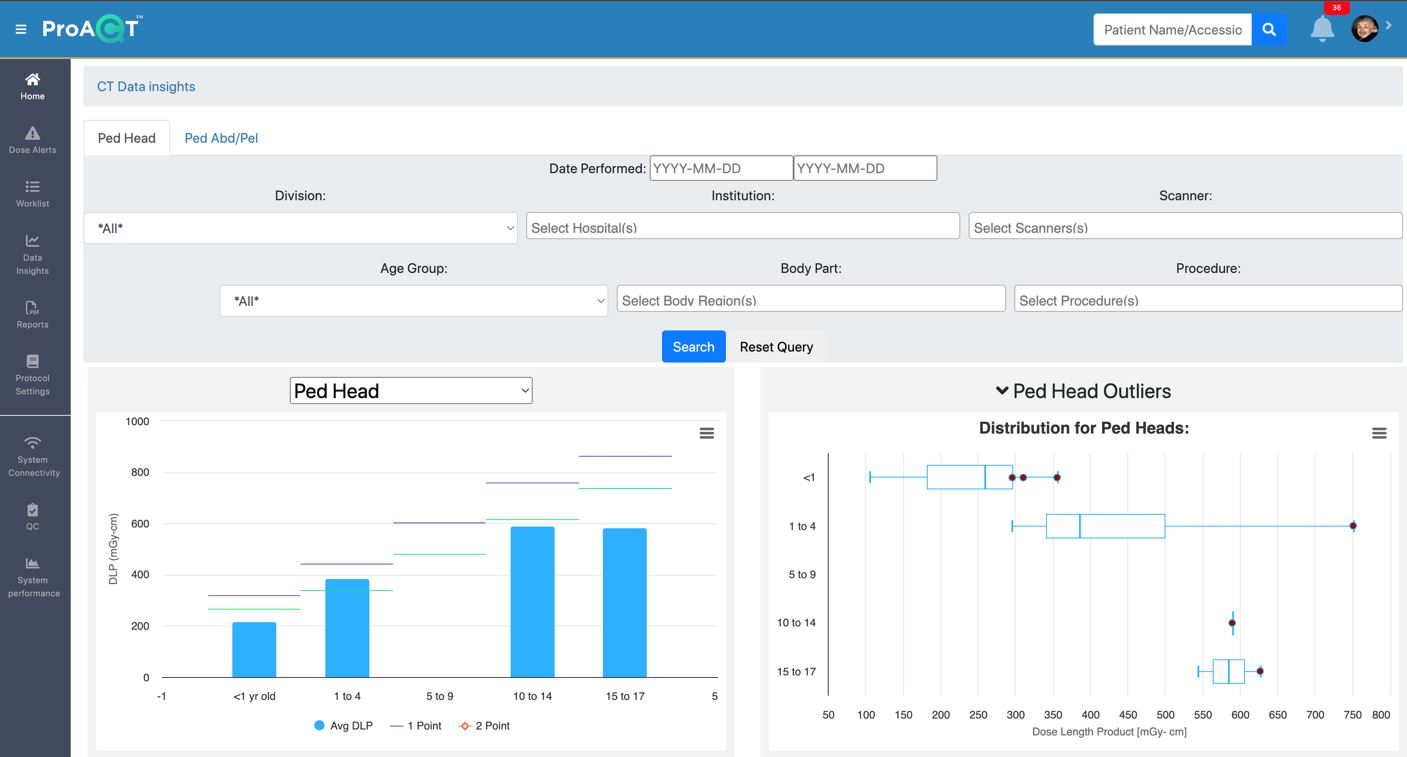Click the <1 row box in distribution plot
Viewport: 1407px width, 757px height.
tap(970, 477)
